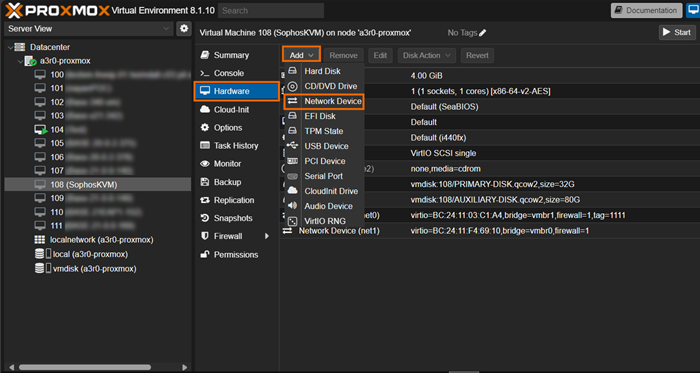Select Serial Port menu entry
This screenshot has width=700, height=373.
pyautogui.click(x=324, y=176)
